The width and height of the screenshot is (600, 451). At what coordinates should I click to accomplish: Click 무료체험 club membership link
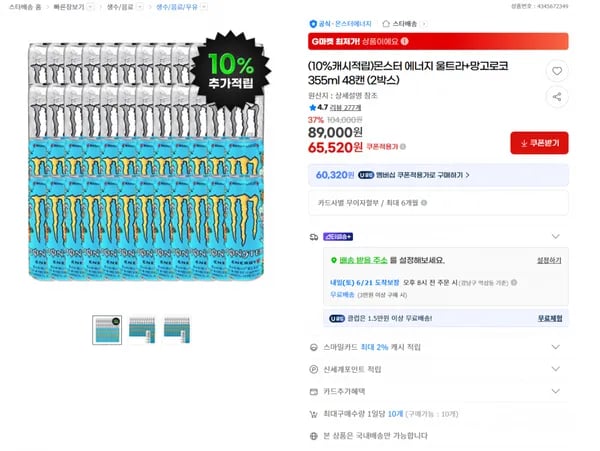(x=550, y=318)
